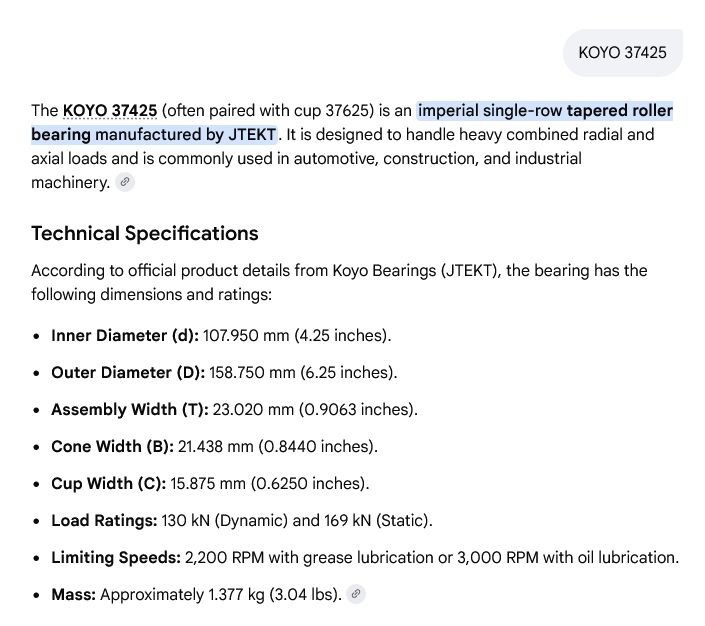The width and height of the screenshot is (705, 626).
Task: Select the Inner Diameter (d) label
Action: pyautogui.click(x=125, y=335)
